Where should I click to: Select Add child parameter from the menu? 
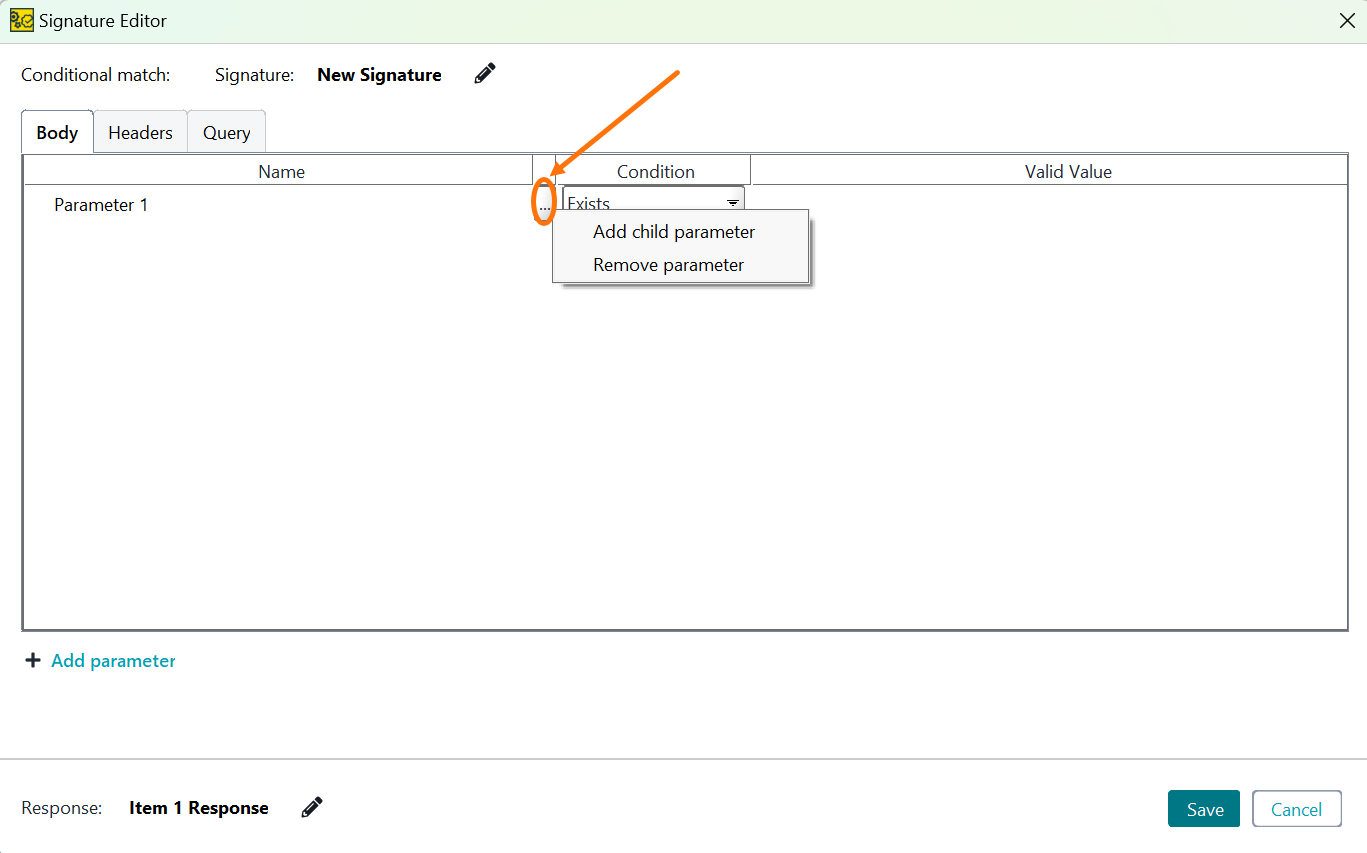pyautogui.click(x=674, y=231)
